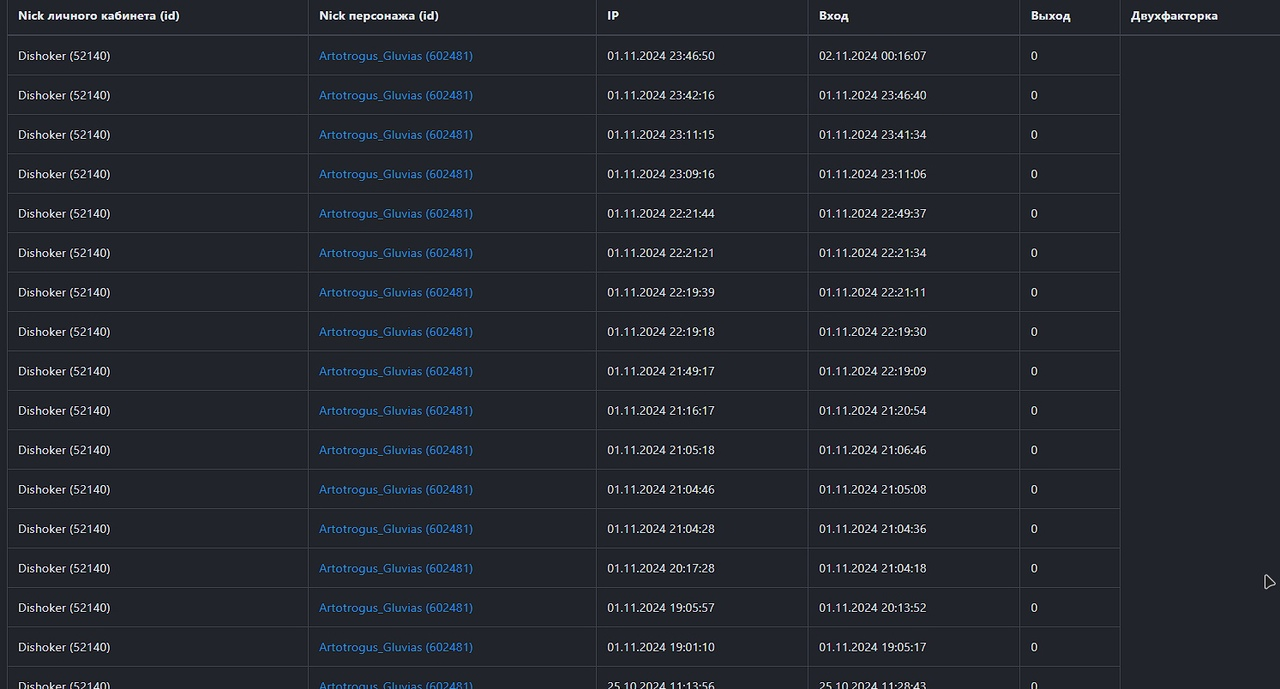The width and height of the screenshot is (1280, 689).
Task: Click the 'Nick персонажа (id)' column header
Action: click(x=379, y=16)
